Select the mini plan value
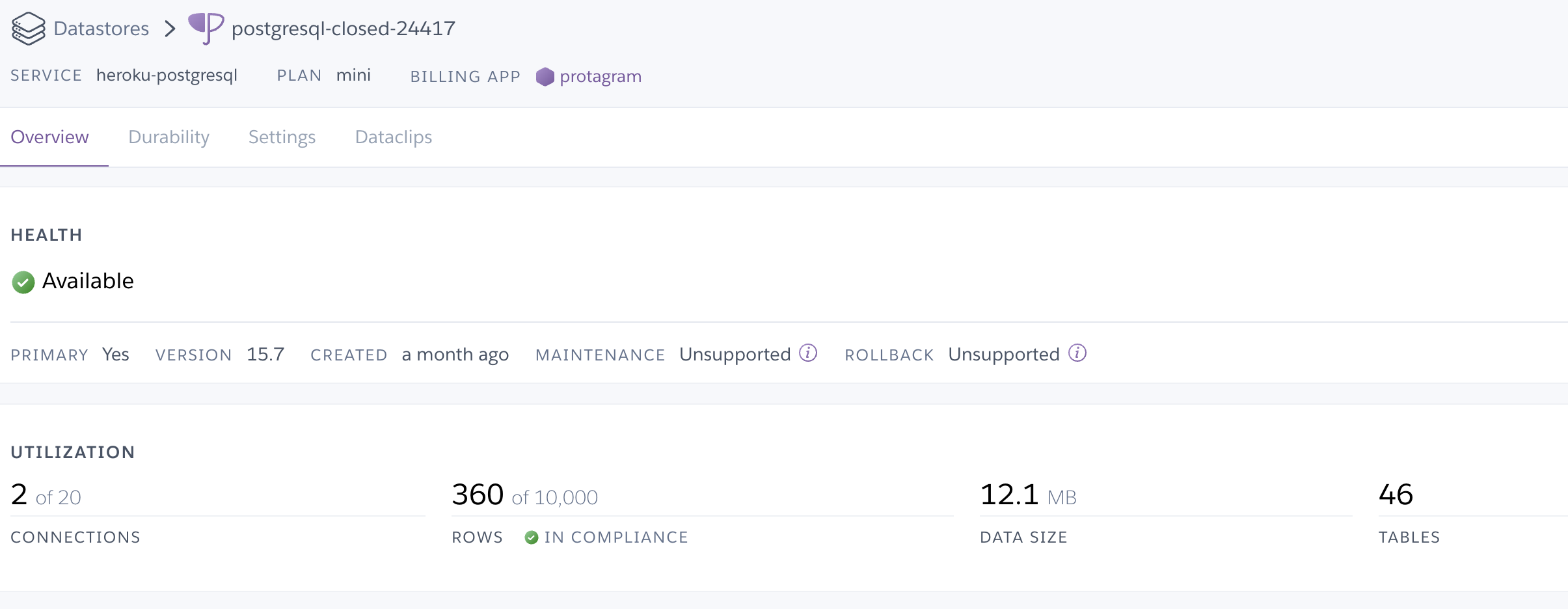The image size is (1568, 609). (x=353, y=75)
